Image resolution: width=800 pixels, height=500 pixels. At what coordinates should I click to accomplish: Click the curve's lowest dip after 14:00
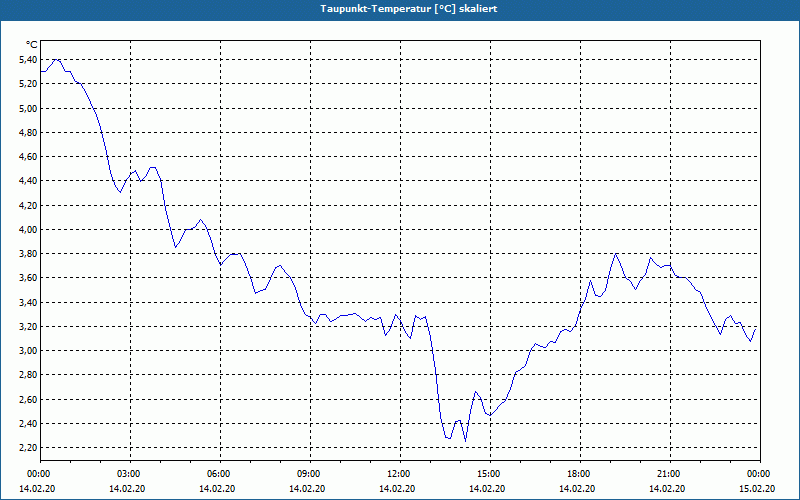[465, 441]
